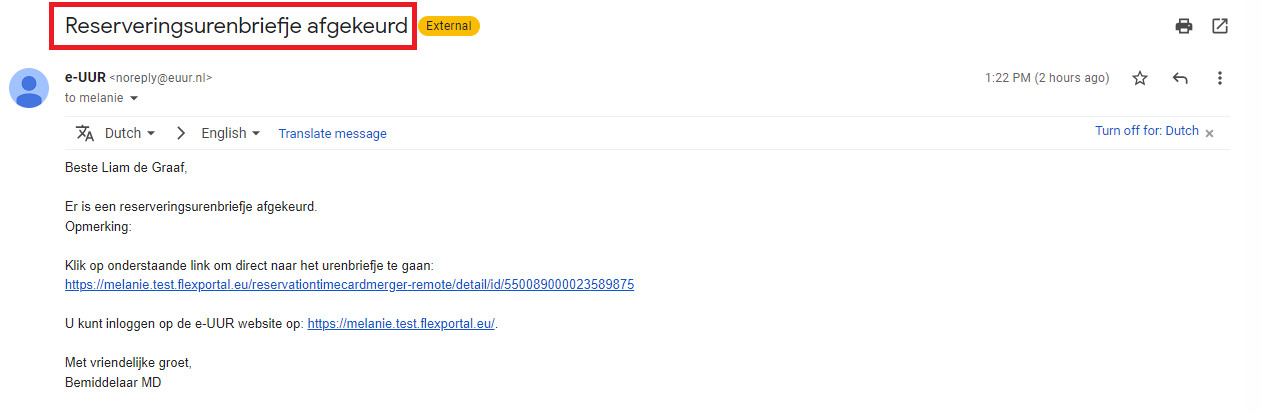Click the yellow External label
Viewport: 1261px width, 413px height.
[x=449, y=26]
